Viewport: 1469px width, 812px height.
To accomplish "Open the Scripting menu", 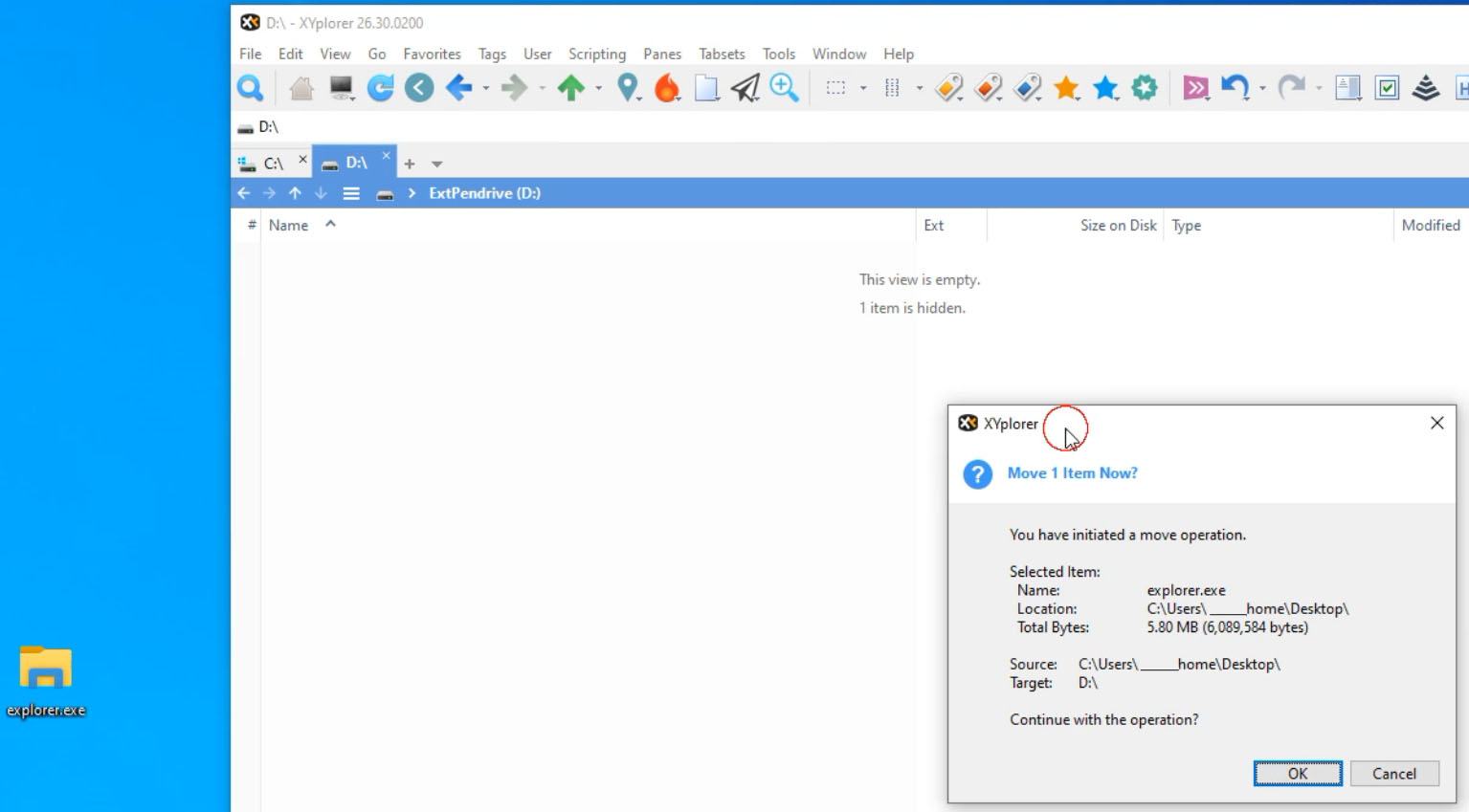I will [597, 54].
